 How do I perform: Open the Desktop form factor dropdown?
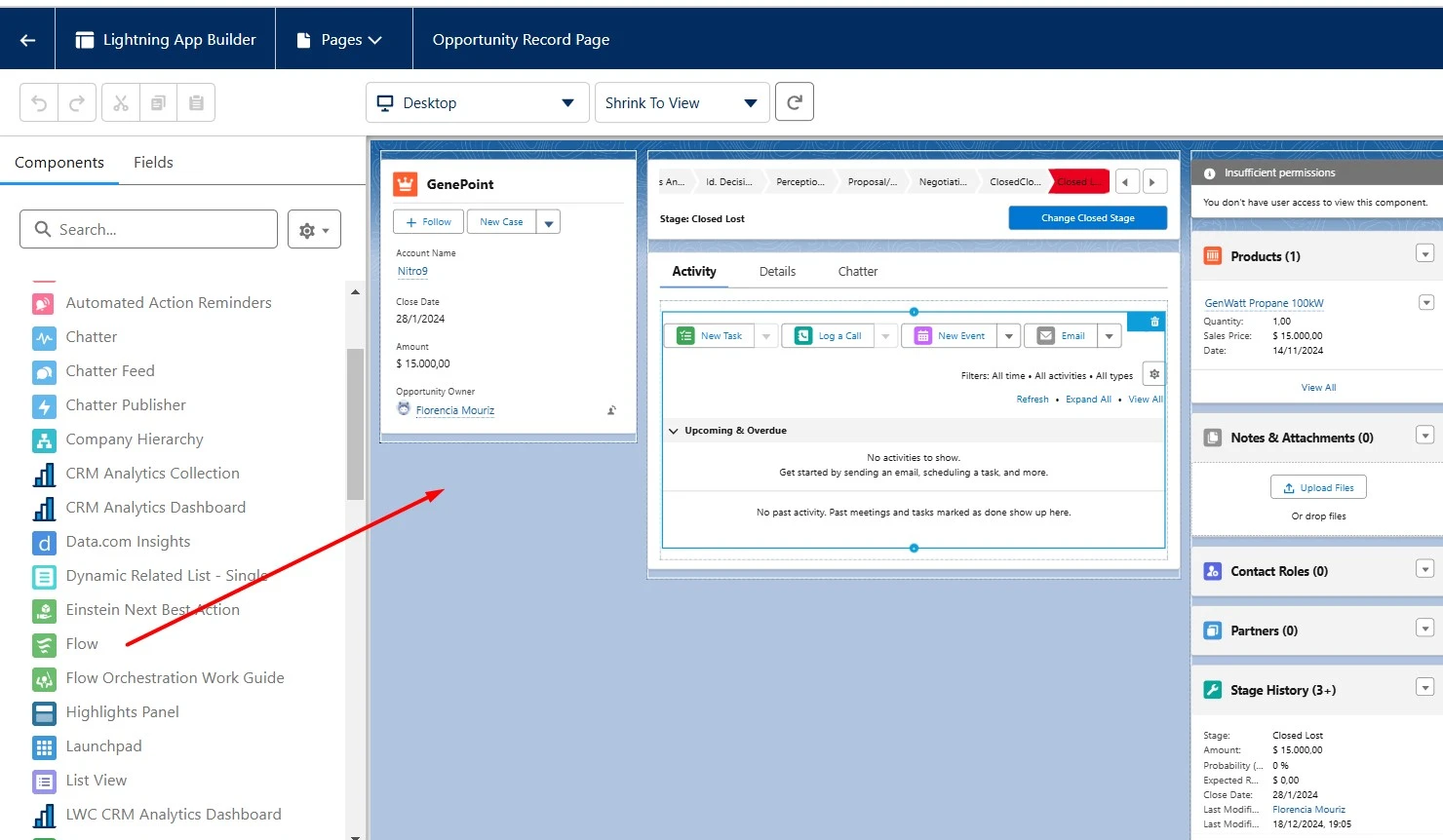pos(477,103)
